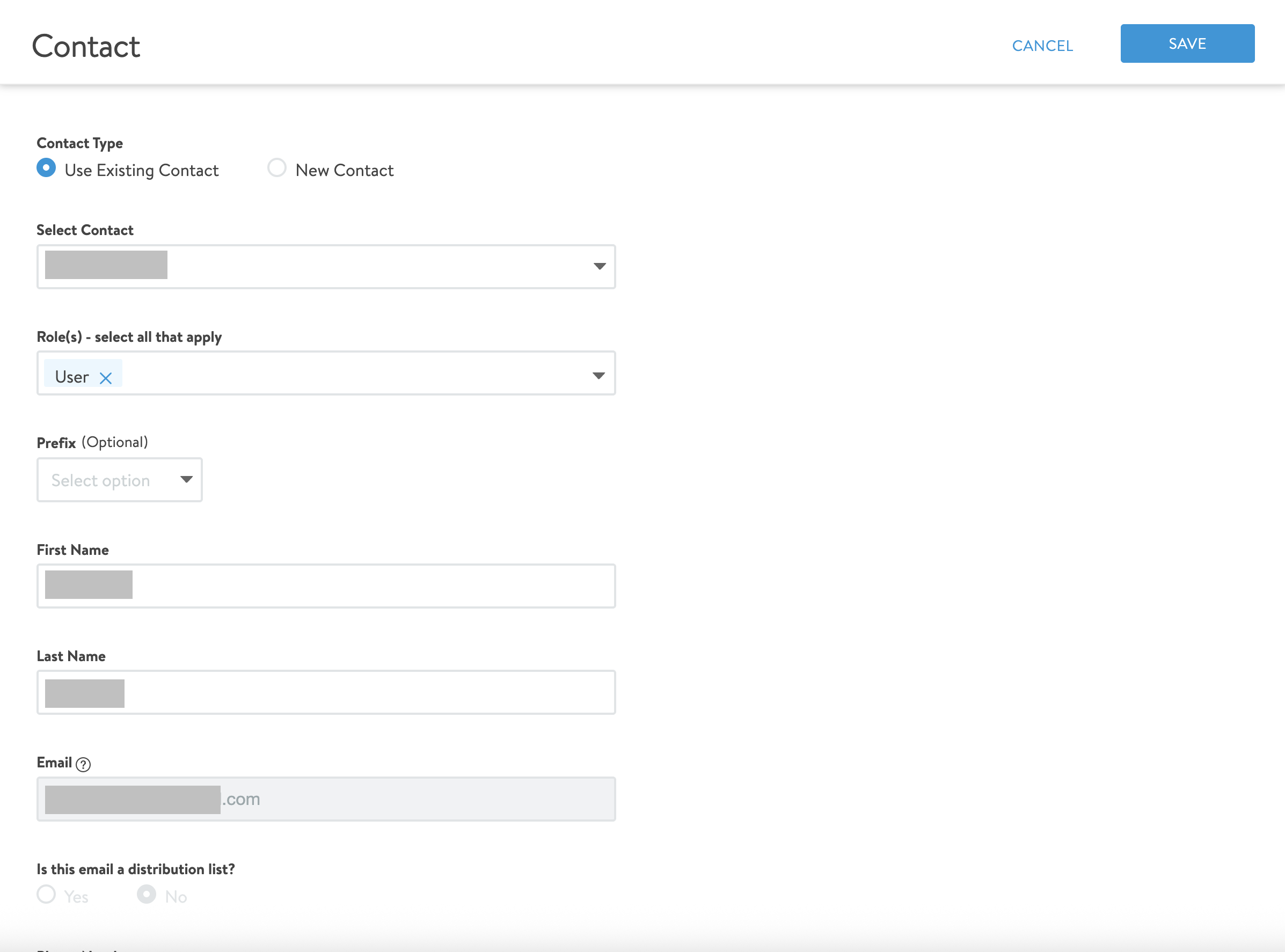Open the Select Contact dropdown
Viewport: 1285px width, 952px height.
coord(326,266)
